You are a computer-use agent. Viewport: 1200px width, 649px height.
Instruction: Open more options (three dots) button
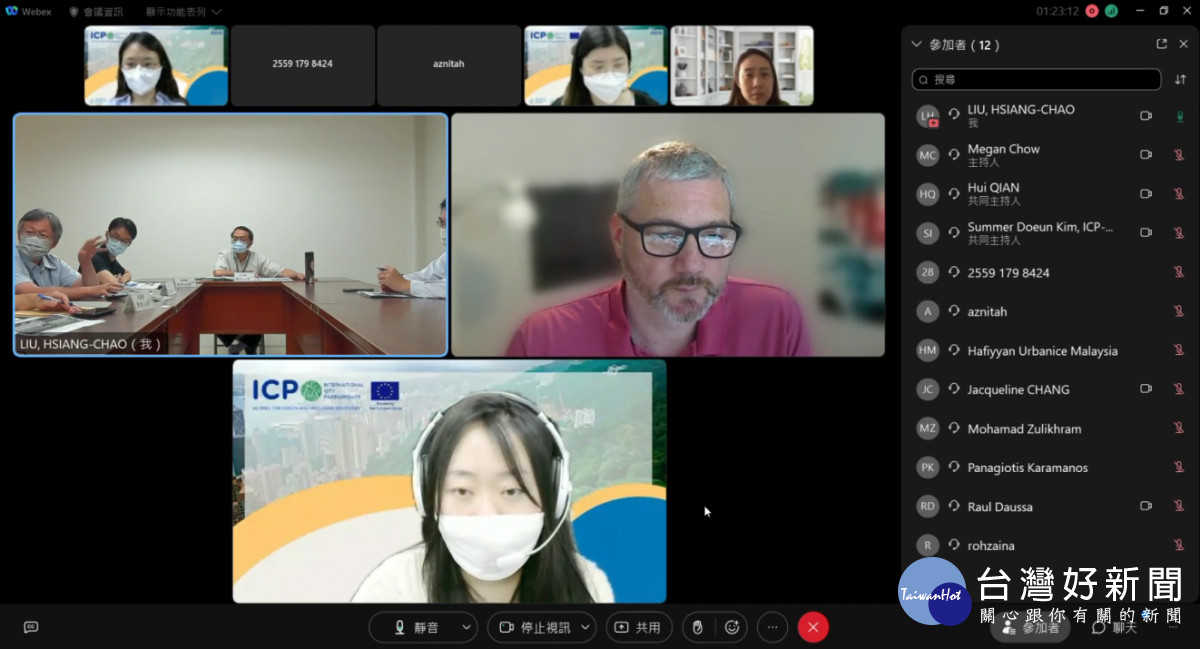coord(772,627)
